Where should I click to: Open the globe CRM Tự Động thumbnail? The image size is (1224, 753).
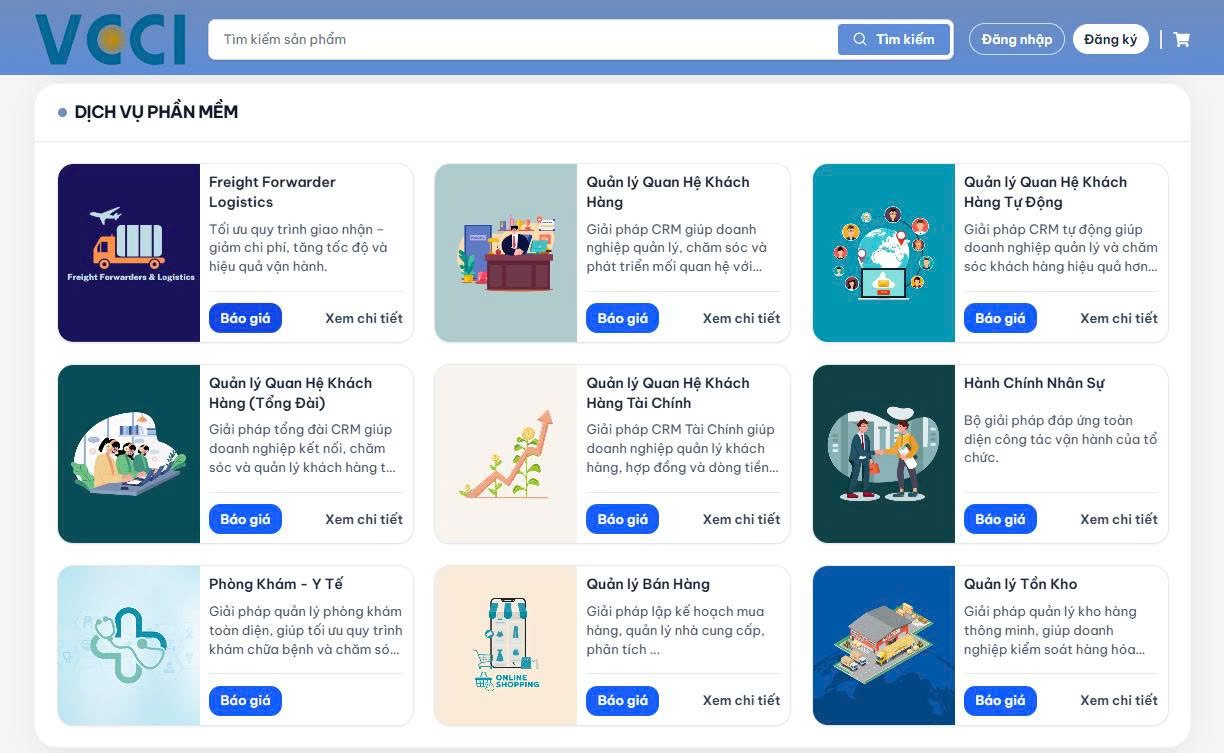[x=884, y=253]
